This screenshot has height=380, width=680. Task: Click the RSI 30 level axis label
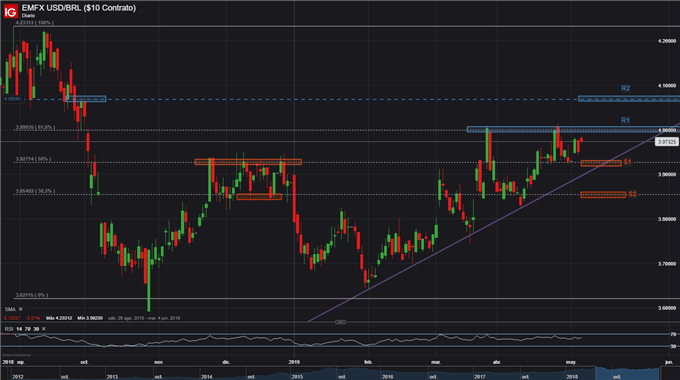(x=673, y=346)
